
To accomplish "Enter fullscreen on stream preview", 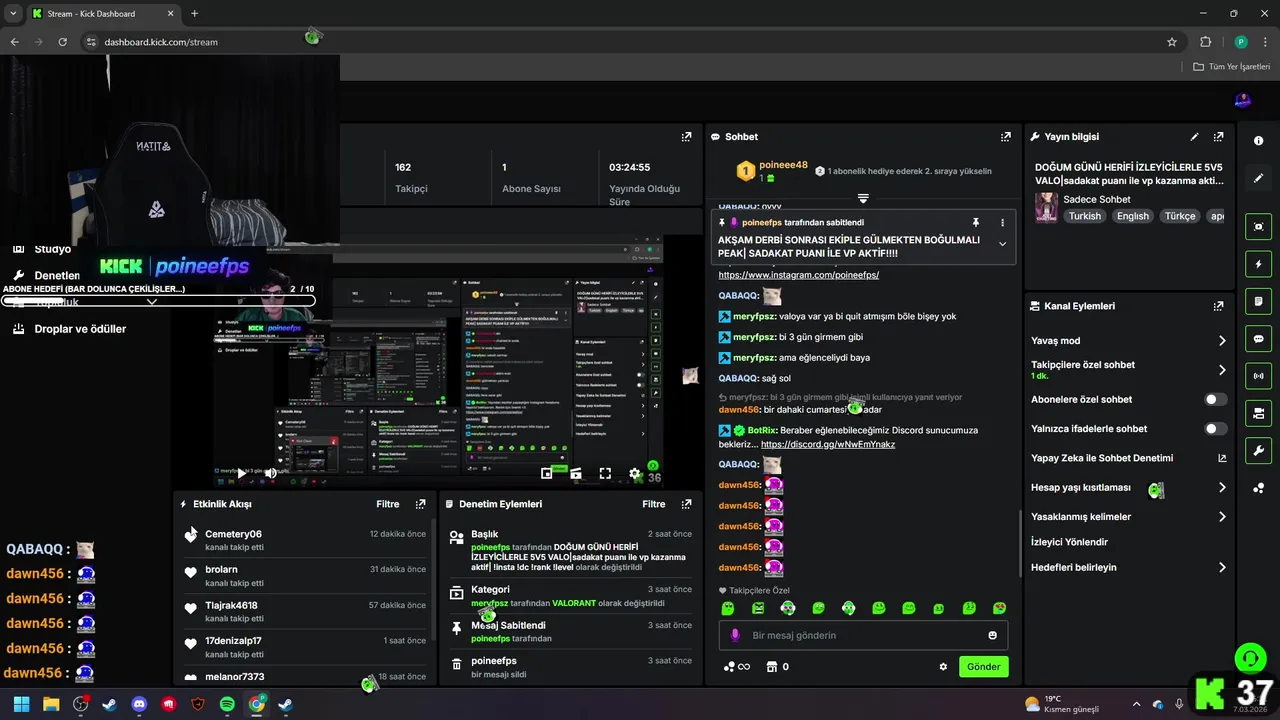I will pyautogui.click(x=605, y=473).
